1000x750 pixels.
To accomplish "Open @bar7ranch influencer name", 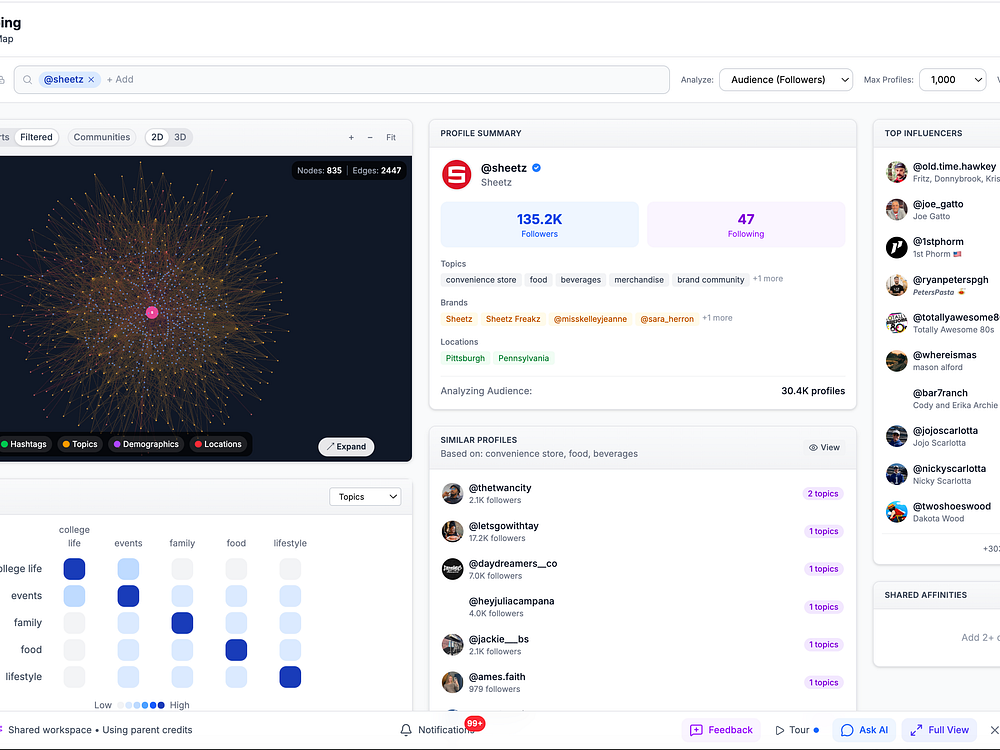I will 940,393.
